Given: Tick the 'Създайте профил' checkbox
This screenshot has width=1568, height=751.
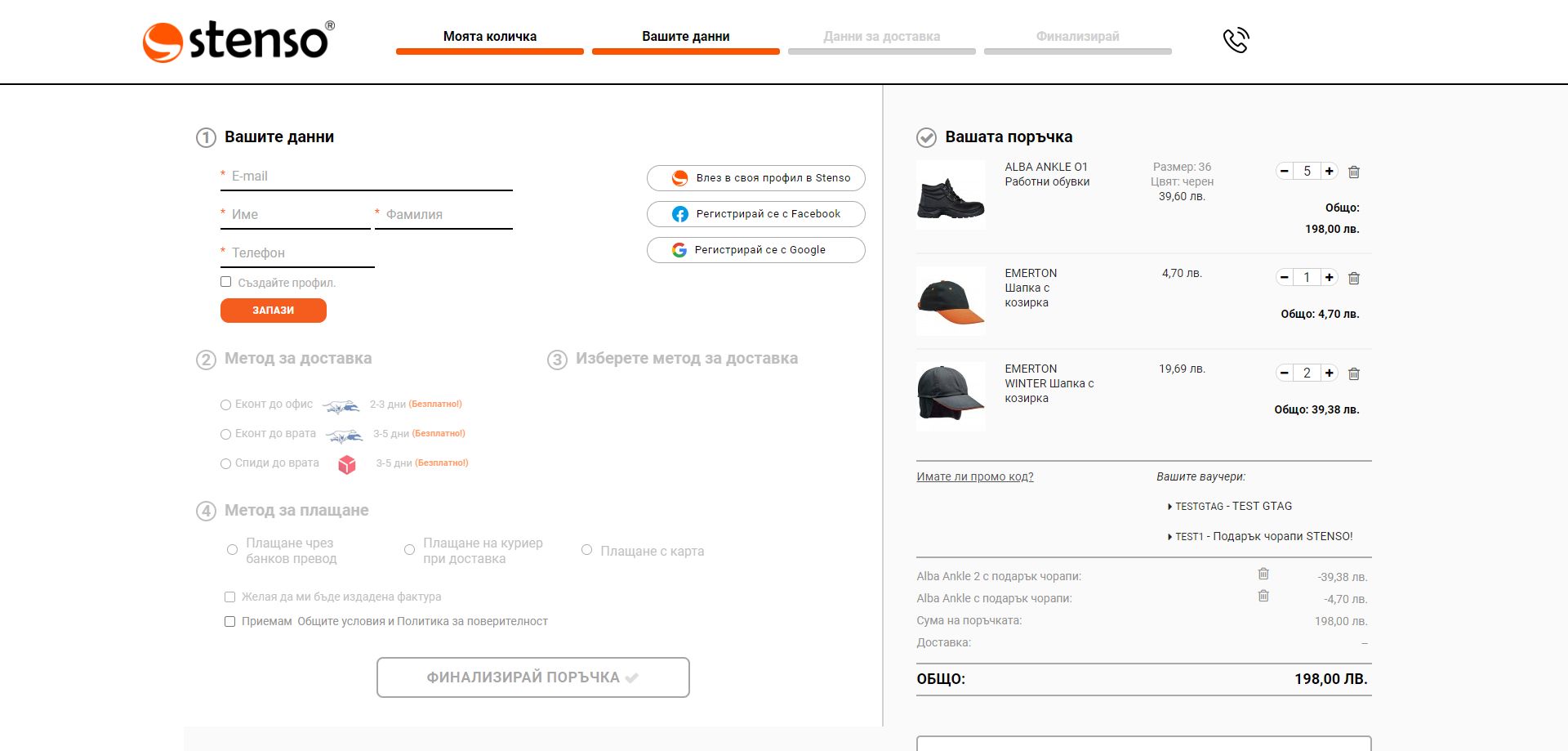Looking at the screenshot, I should (226, 282).
